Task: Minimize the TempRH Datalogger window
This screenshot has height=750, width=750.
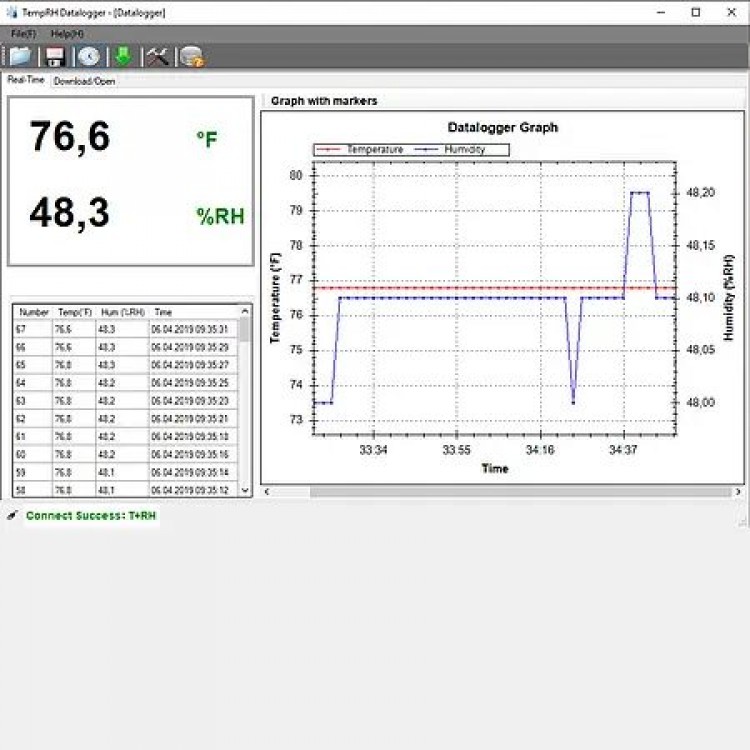Action: click(x=661, y=12)
